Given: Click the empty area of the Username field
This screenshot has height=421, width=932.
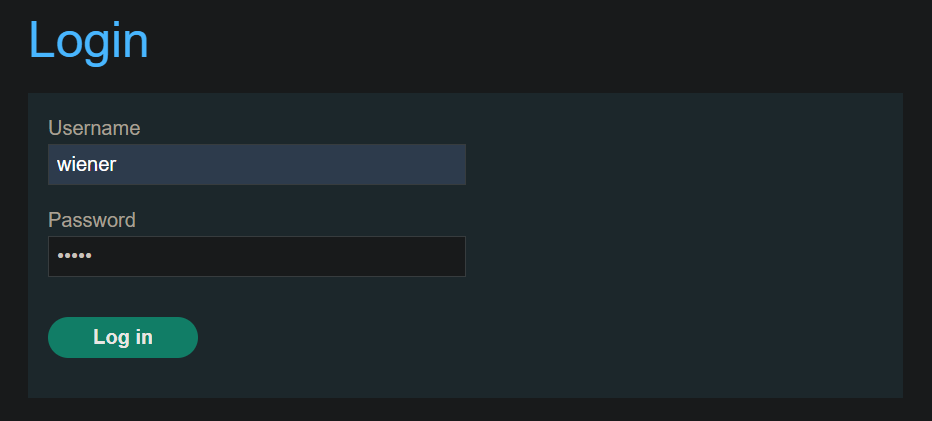Looking at the screenshot, I should pos(291,165).
